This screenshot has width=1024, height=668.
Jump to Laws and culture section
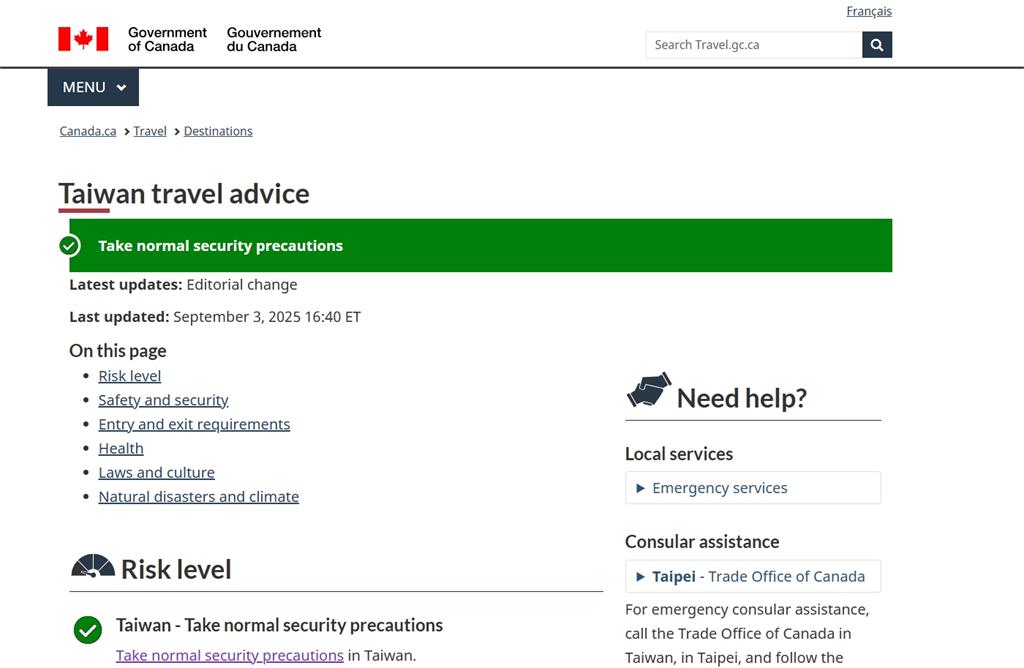click(x=156, y=472)
